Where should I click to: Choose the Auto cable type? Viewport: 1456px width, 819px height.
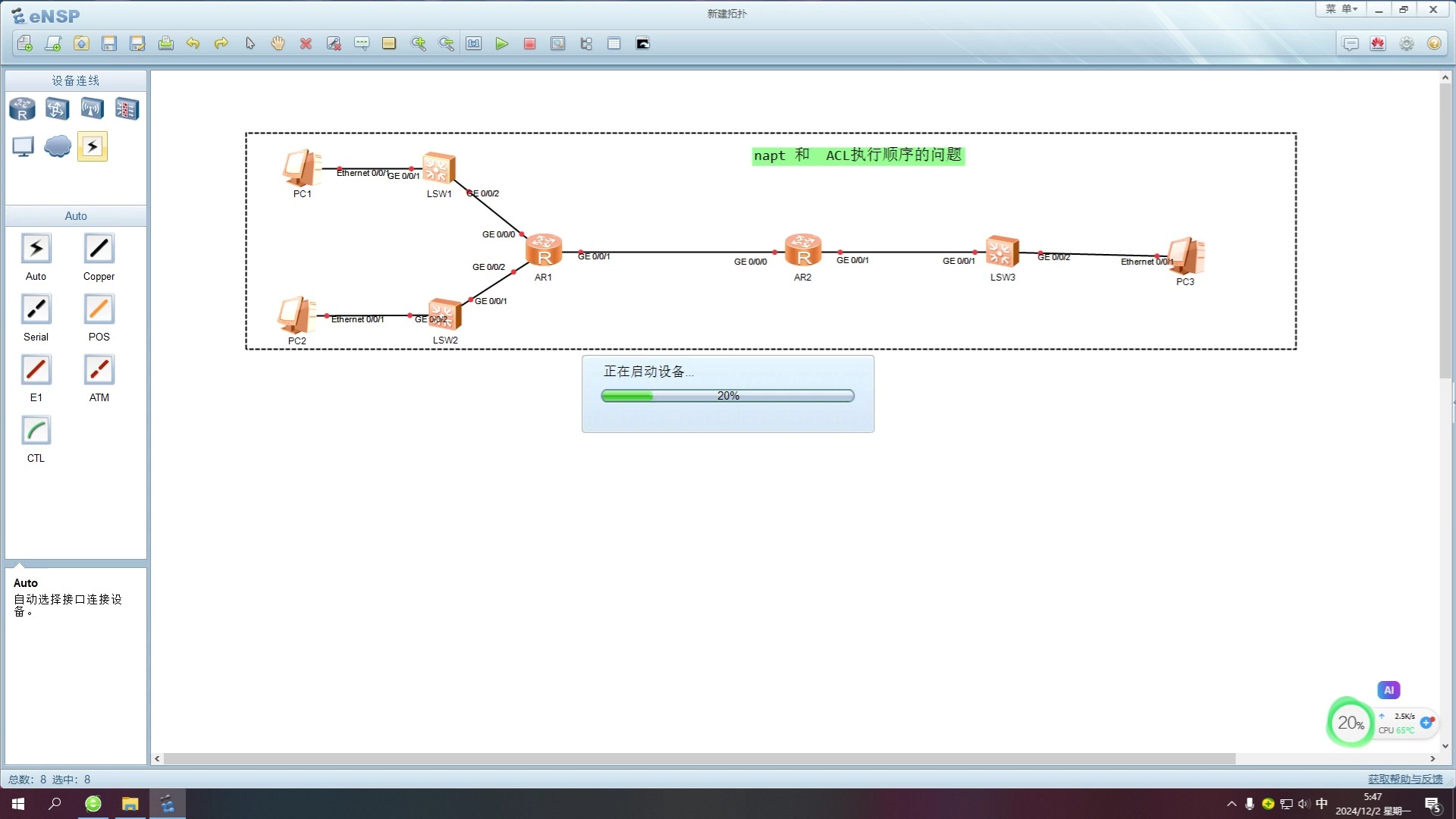tap(36, 249)
